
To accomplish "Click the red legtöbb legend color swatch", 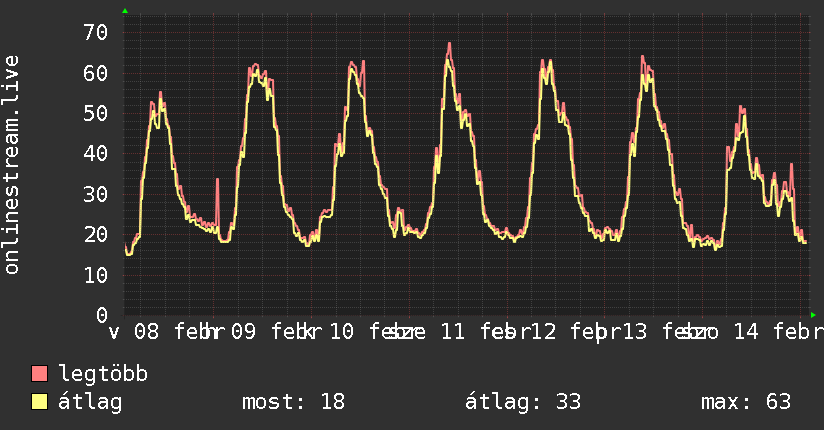I will pyautogui.click(x=40, y=375).
